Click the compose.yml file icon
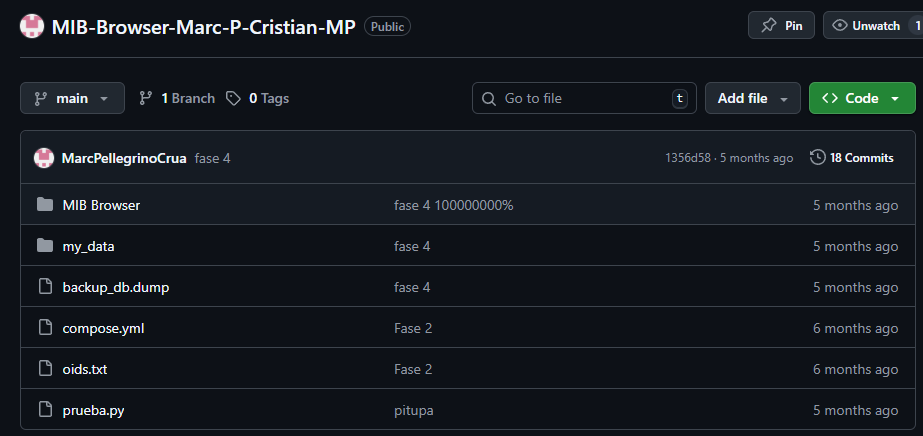This screenshot has height=436, width=923. pos(44,328)
